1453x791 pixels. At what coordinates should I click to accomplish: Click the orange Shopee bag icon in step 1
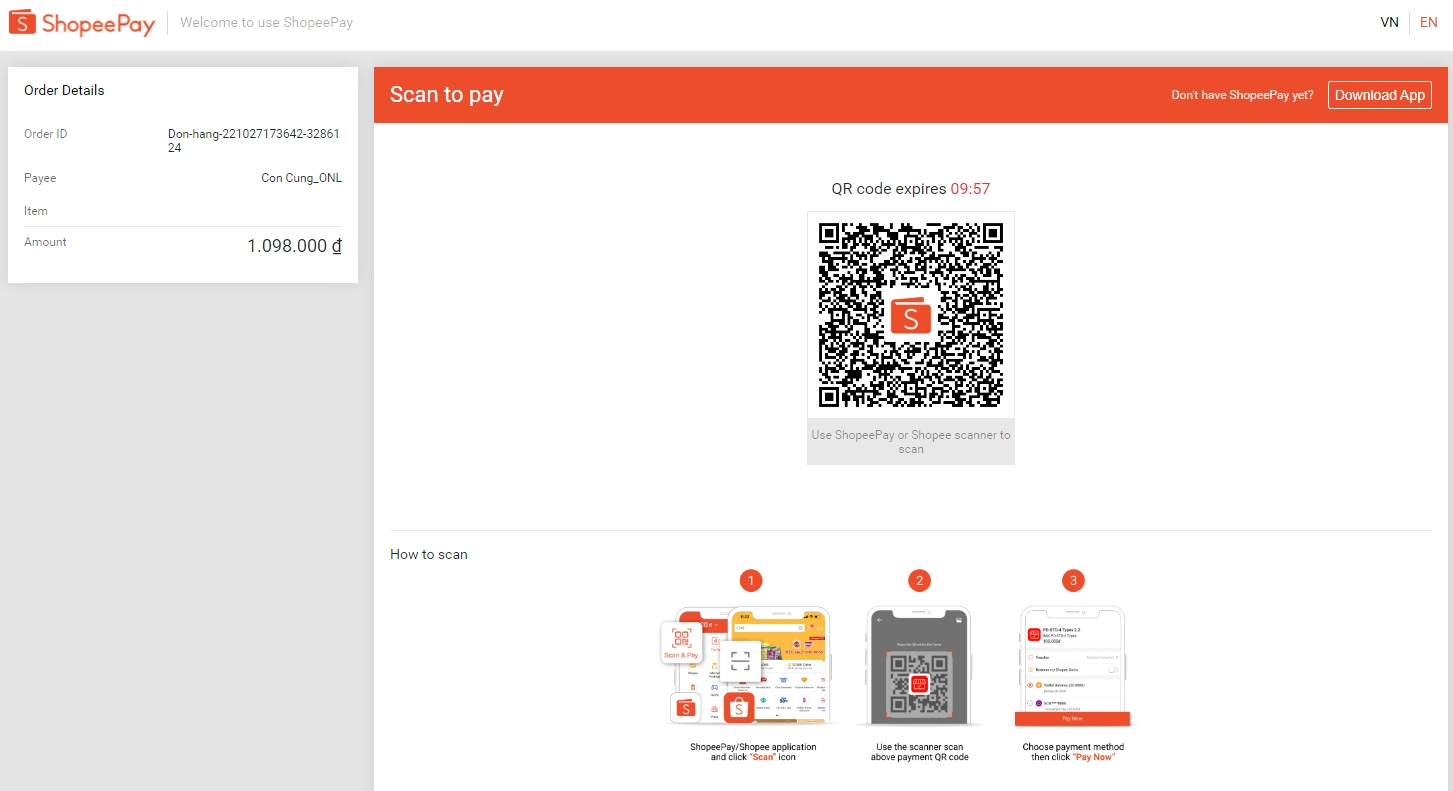pyautogui.click(x=739, y=708)
